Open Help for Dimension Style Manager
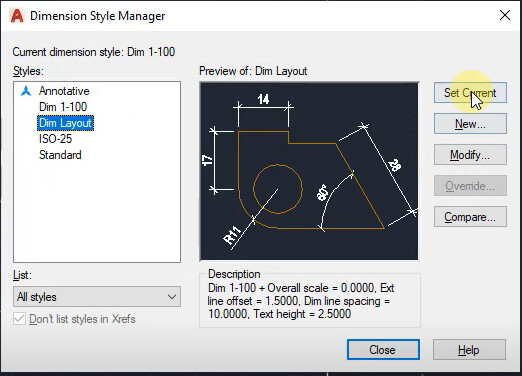 click(x=469, y=350)
